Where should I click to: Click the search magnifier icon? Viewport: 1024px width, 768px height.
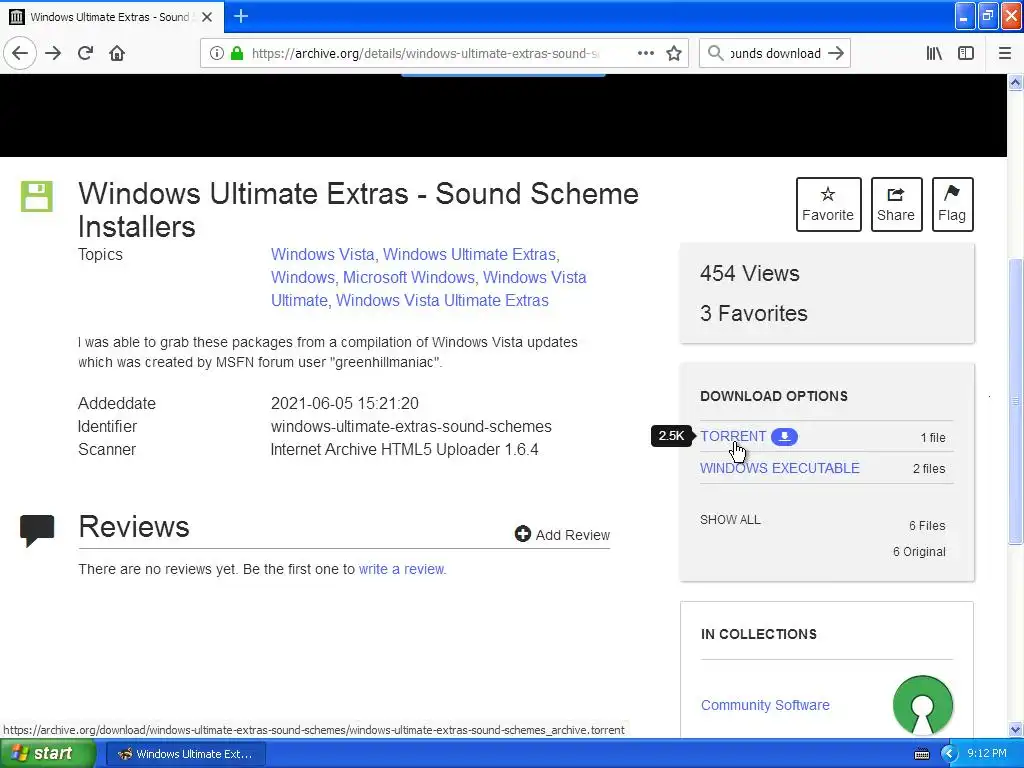click(x=716, y=54)
